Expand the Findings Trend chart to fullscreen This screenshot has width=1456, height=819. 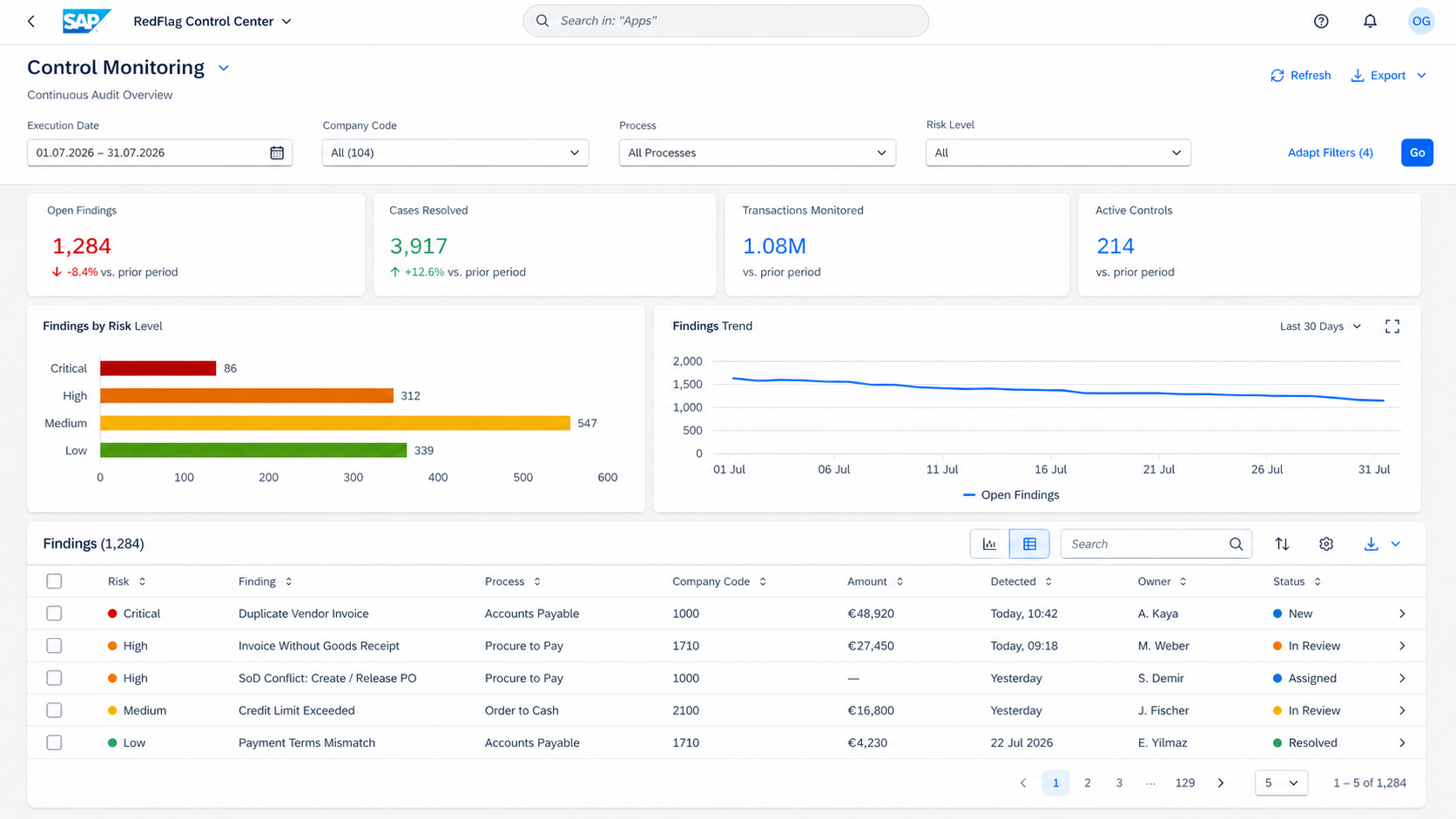click(x=1392, y=326)
